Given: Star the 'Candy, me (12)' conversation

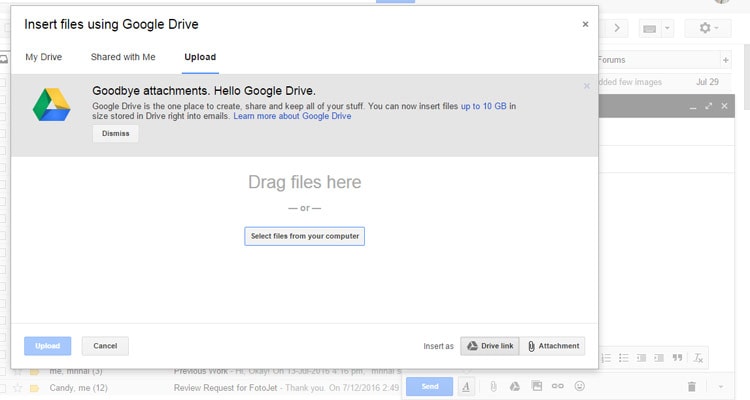Looking at the screenshot, I should coord(17,388).
